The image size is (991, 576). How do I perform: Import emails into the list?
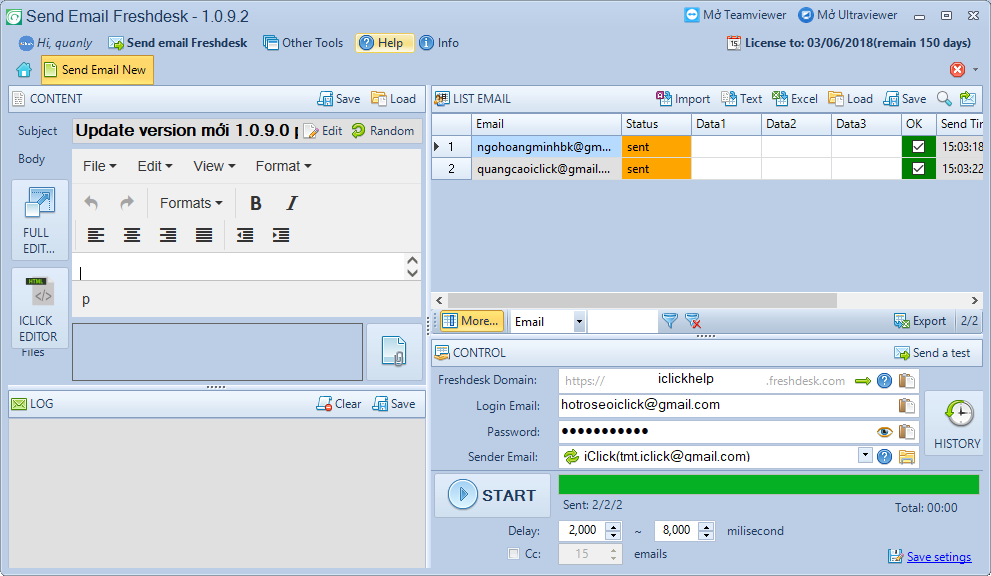683,99
